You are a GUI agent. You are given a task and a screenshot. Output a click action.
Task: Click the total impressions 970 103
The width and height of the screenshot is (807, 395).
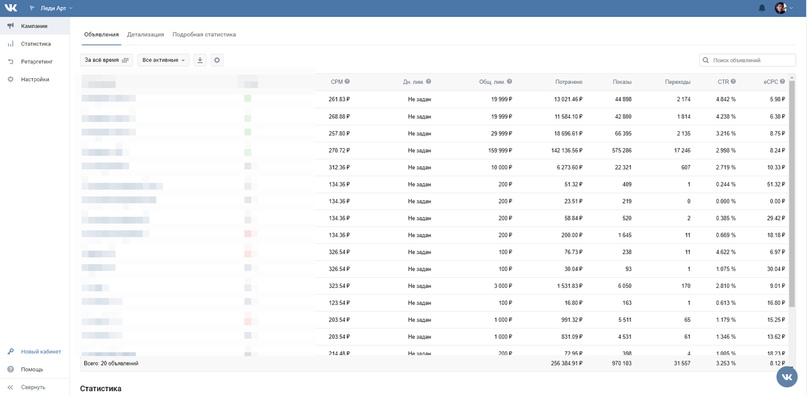pos(621,363)
